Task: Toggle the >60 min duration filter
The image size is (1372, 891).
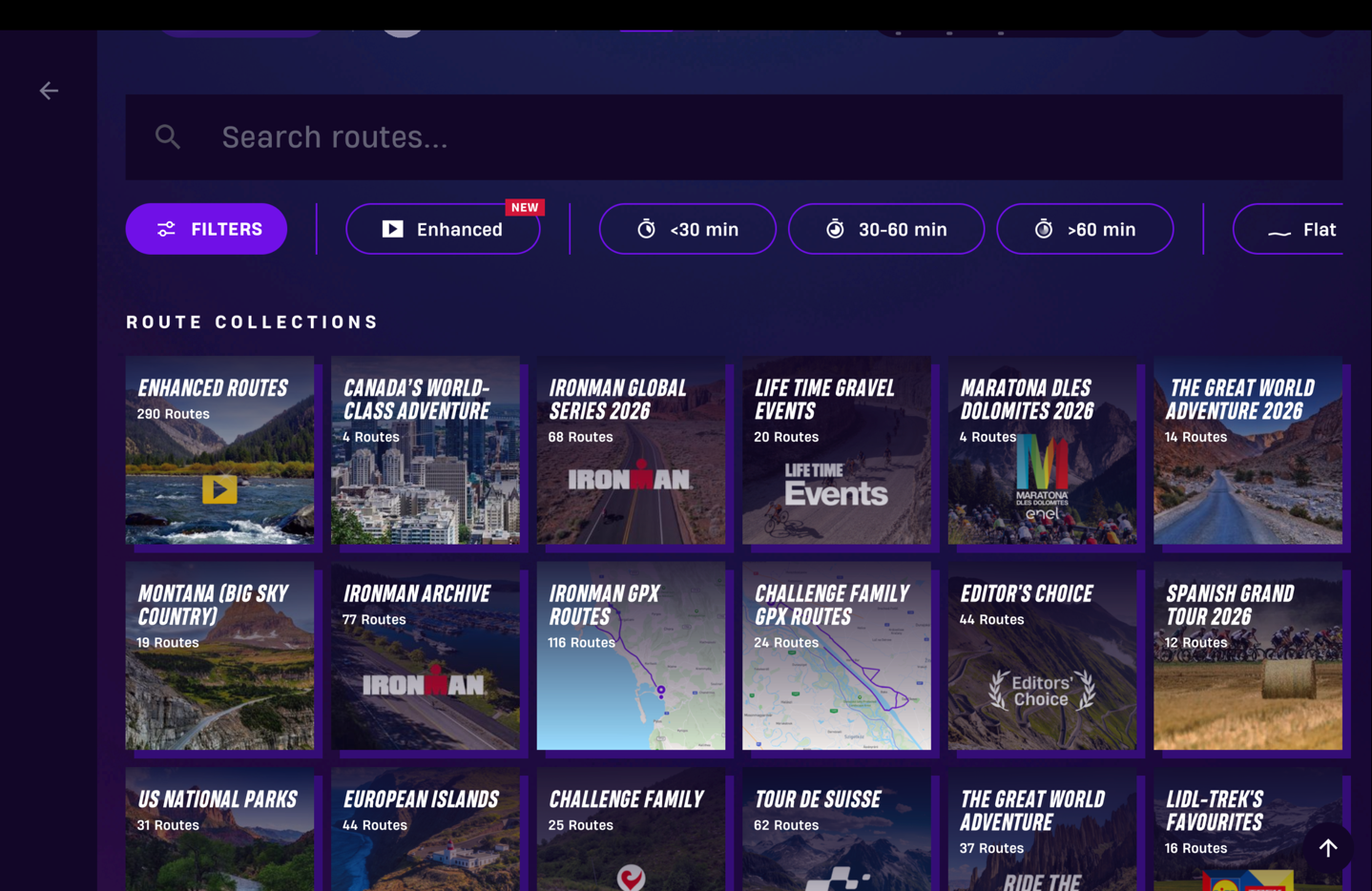Action: coord(1085,229)
